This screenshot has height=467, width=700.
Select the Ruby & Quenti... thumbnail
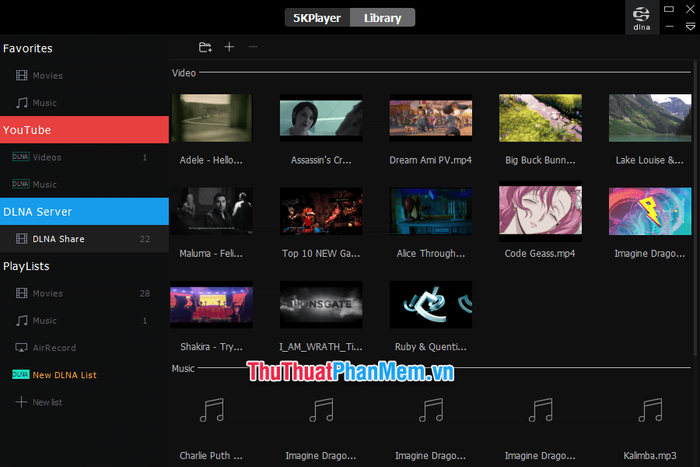coord(431,304)
